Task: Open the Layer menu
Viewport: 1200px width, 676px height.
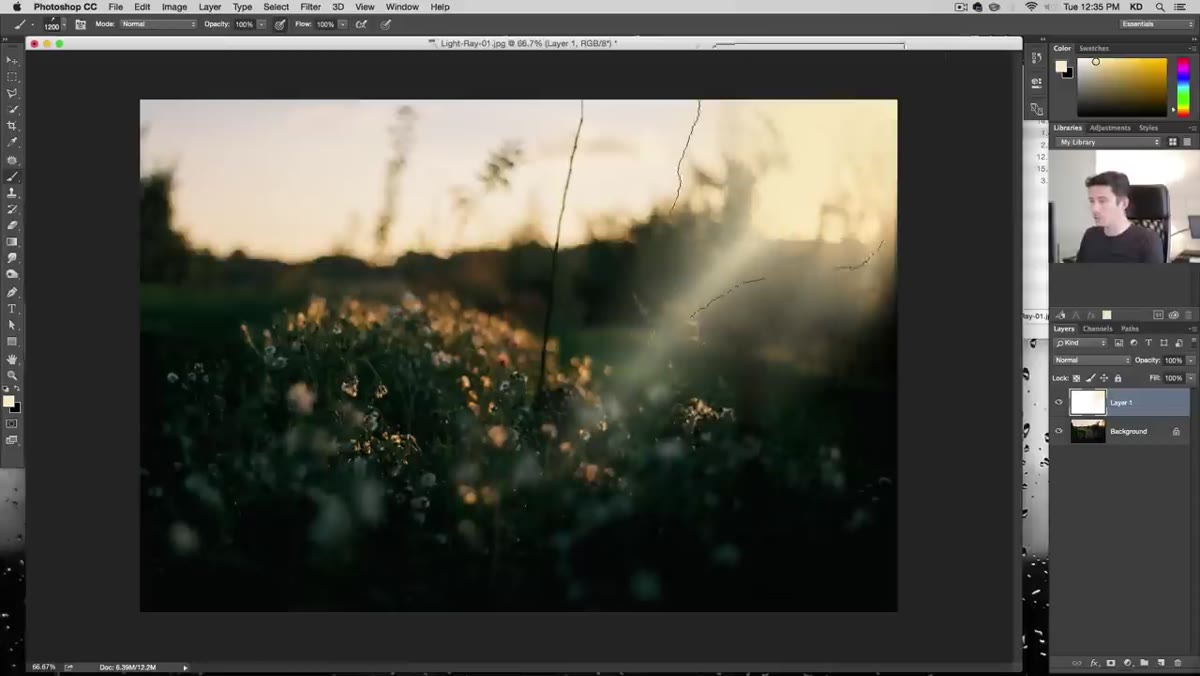Action: (210, 7)
